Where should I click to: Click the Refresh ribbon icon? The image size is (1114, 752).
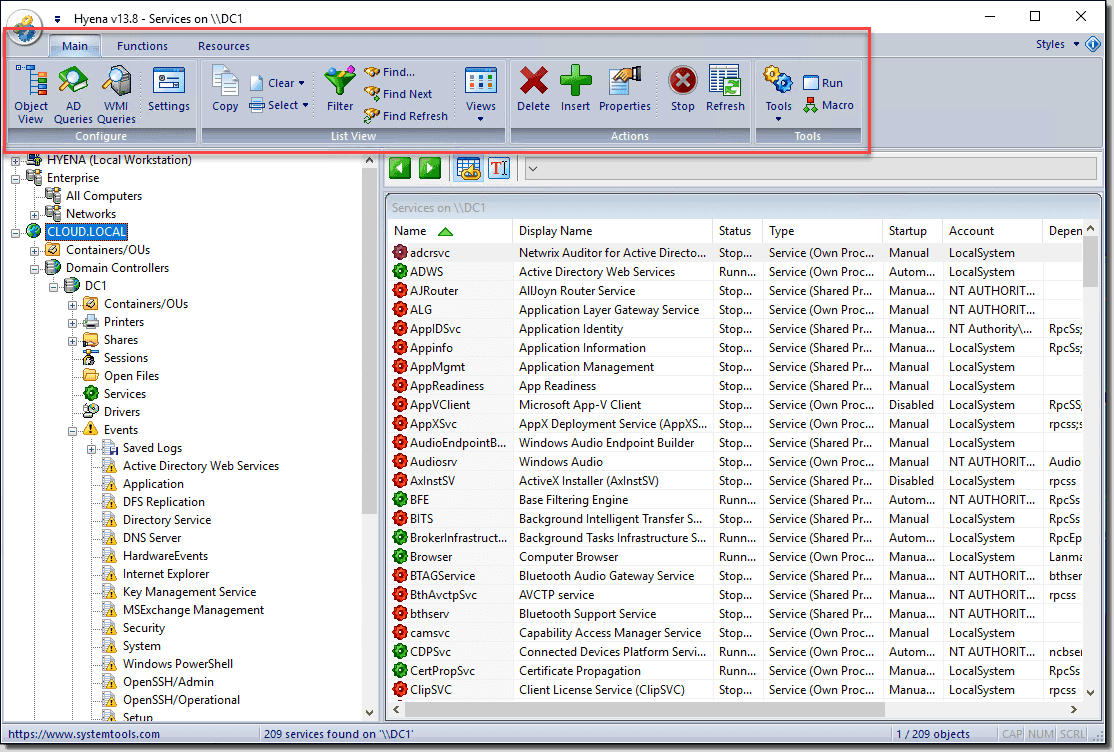pyautogui.click(x=725, y=89)
